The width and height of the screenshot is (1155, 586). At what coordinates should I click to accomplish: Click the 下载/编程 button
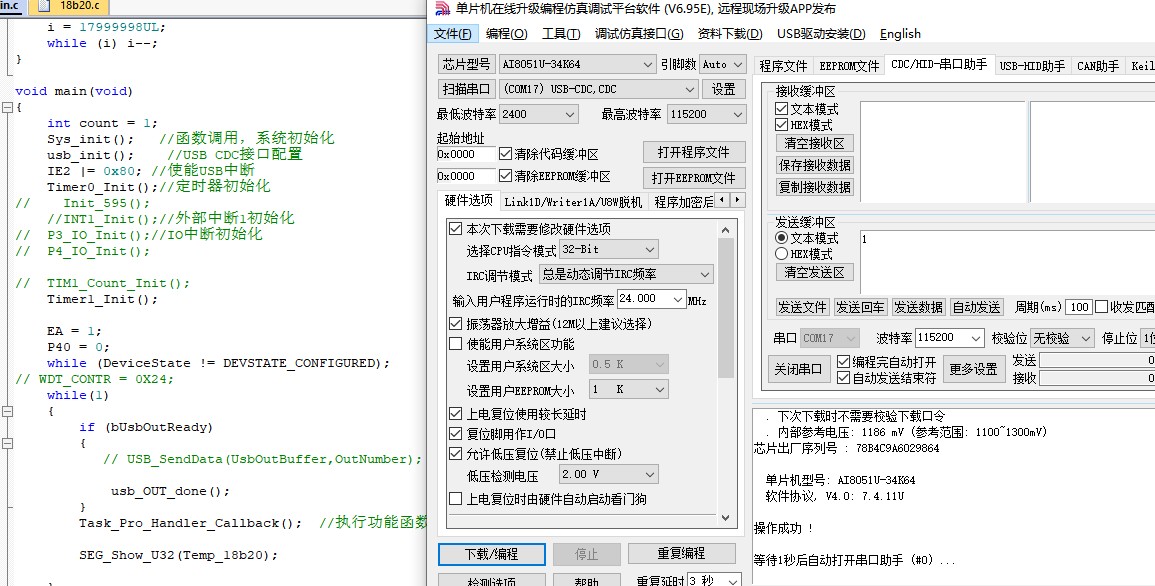click(x=491, y=554)
